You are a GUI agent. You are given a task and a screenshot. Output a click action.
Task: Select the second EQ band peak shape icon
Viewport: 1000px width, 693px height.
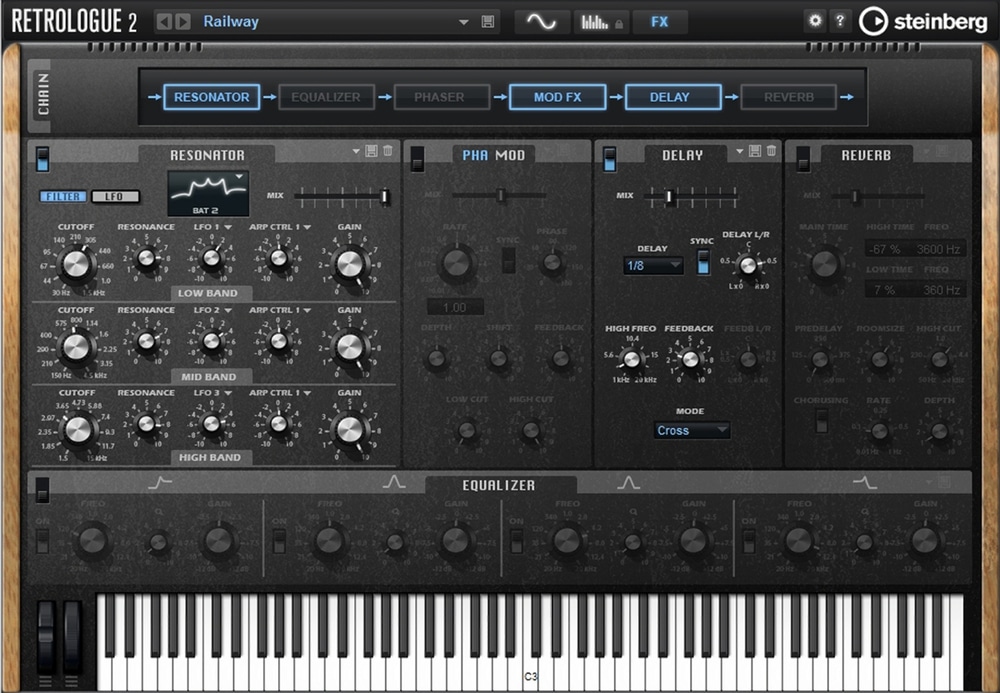point(393,483)
